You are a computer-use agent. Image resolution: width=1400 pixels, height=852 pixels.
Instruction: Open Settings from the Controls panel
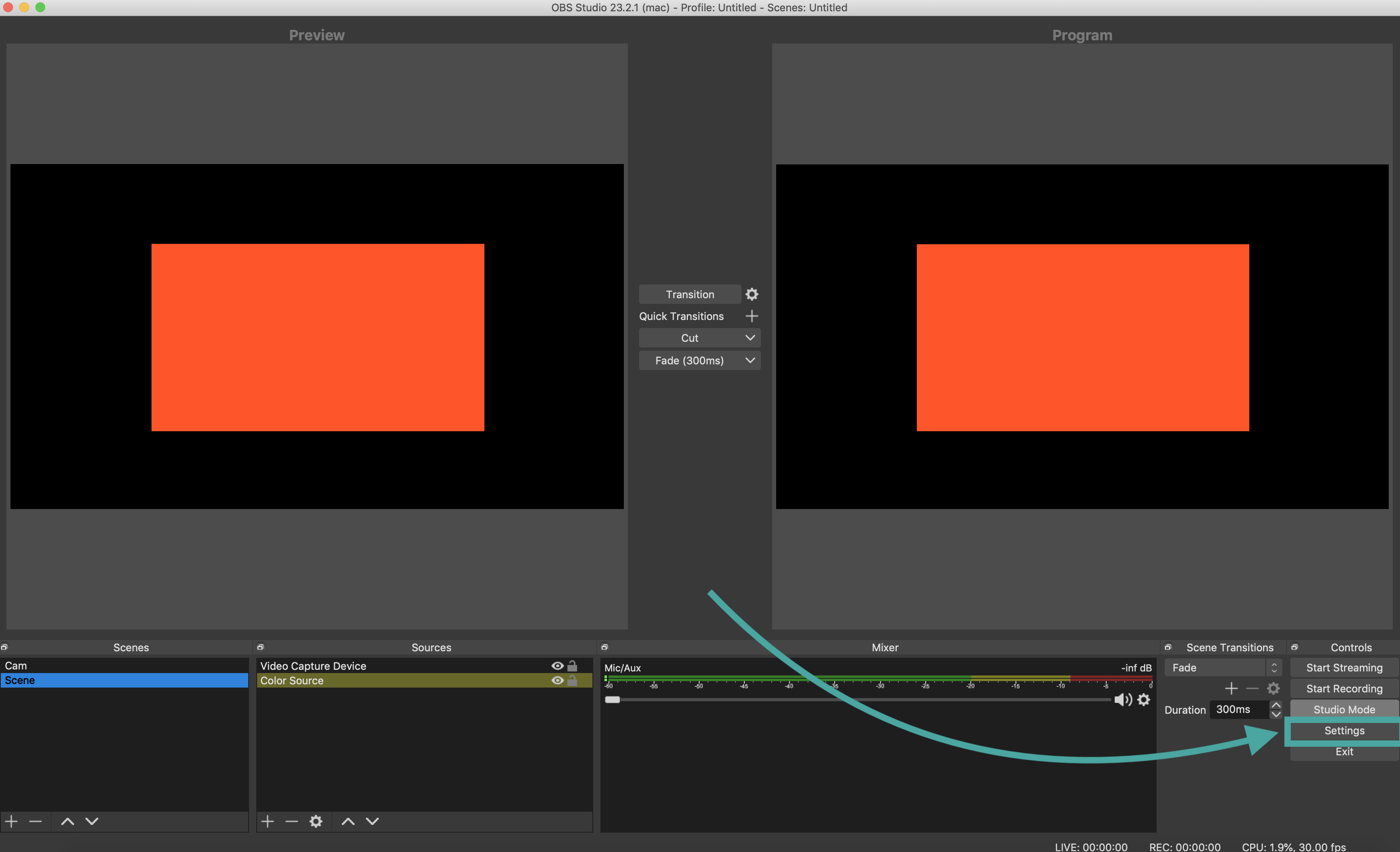click(1344, 730)
